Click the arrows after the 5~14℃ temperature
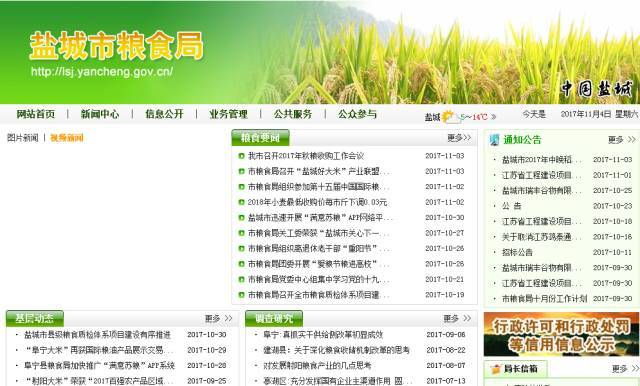This screenshot has width=640, height=386. [493, 117]
